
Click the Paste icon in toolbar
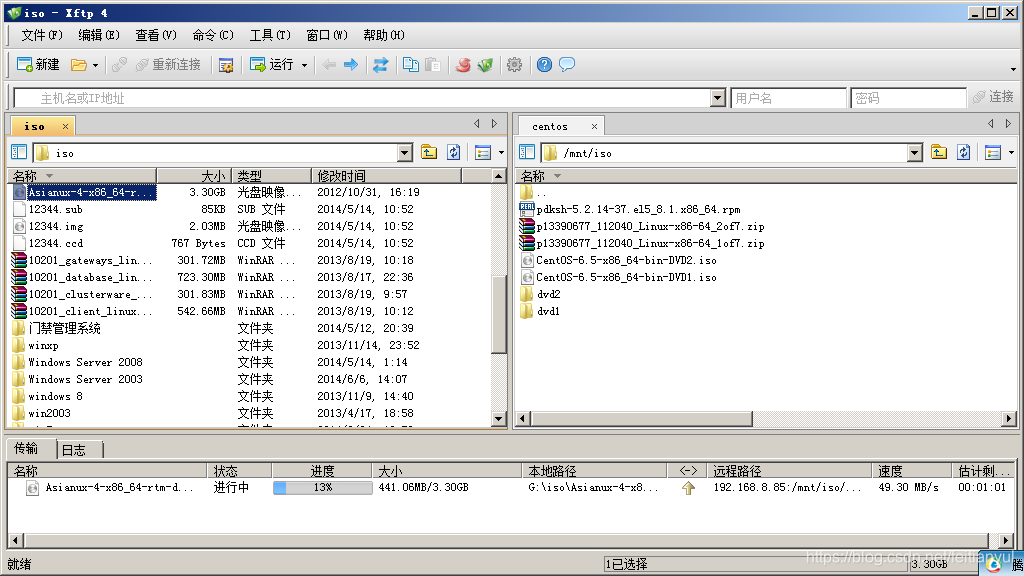(432, 65)
